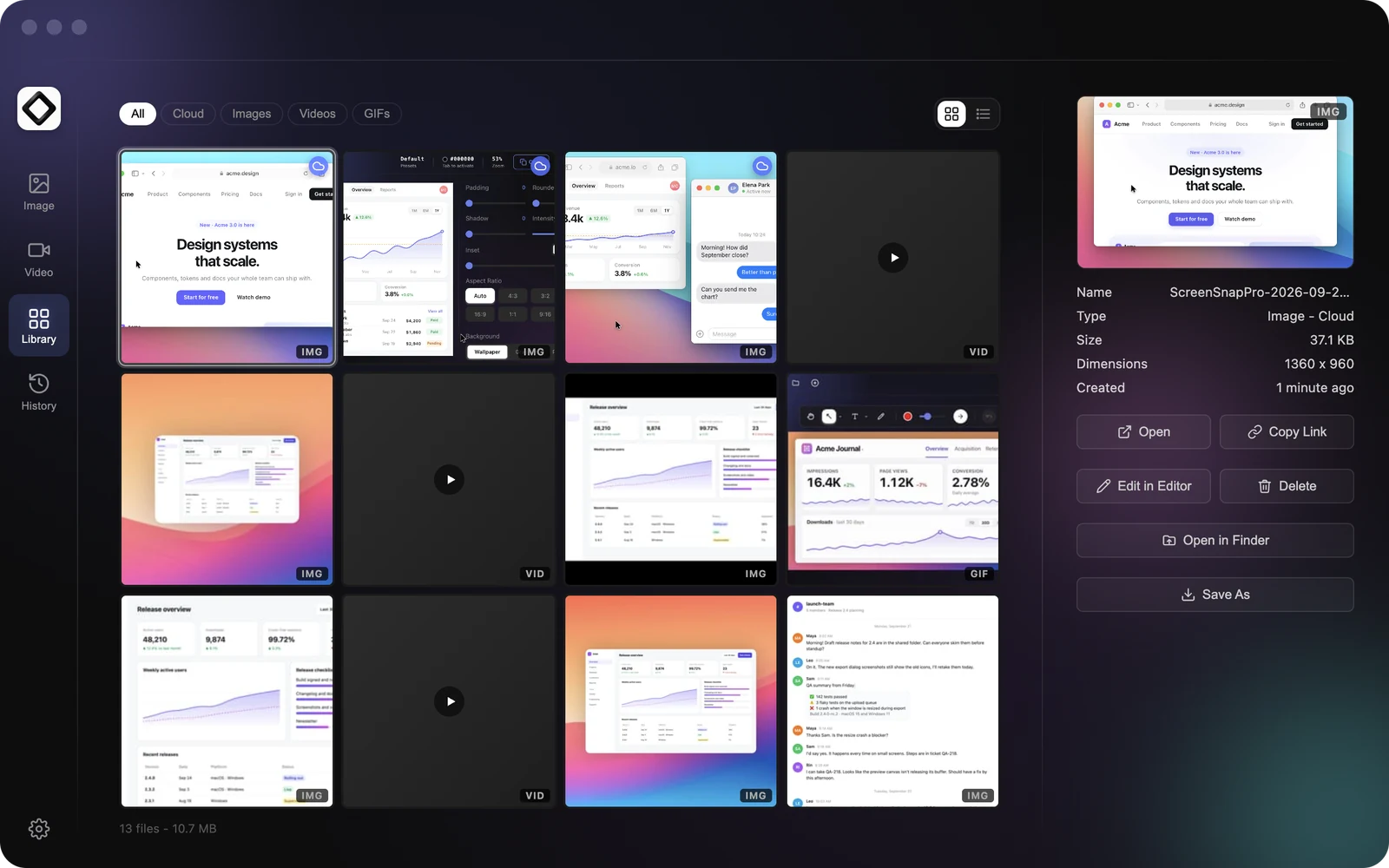Click the Open button
The image size is (1389, 868).
pyautogui.click(x=1143, y=431)
